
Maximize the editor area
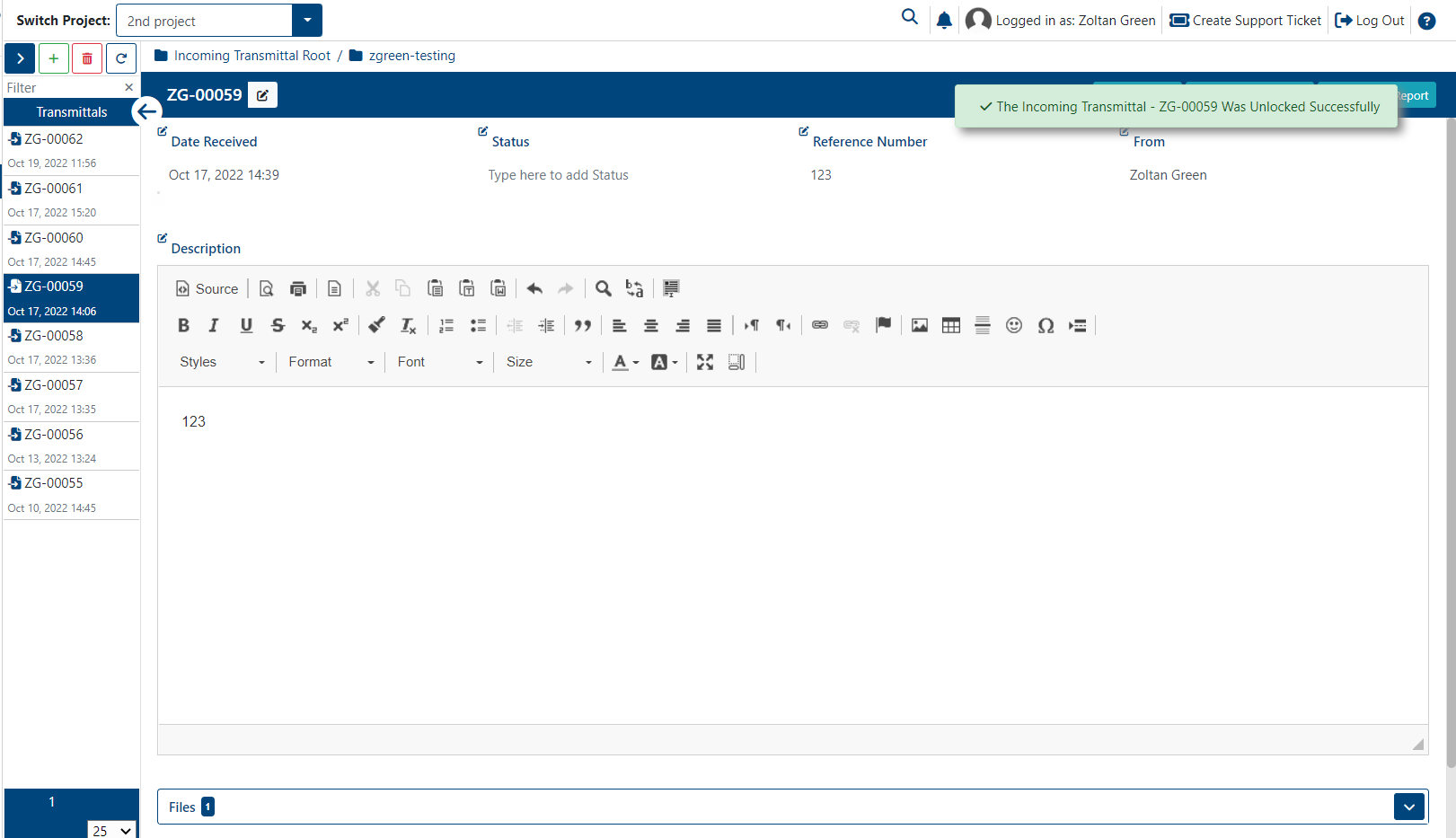pos(705,362)
